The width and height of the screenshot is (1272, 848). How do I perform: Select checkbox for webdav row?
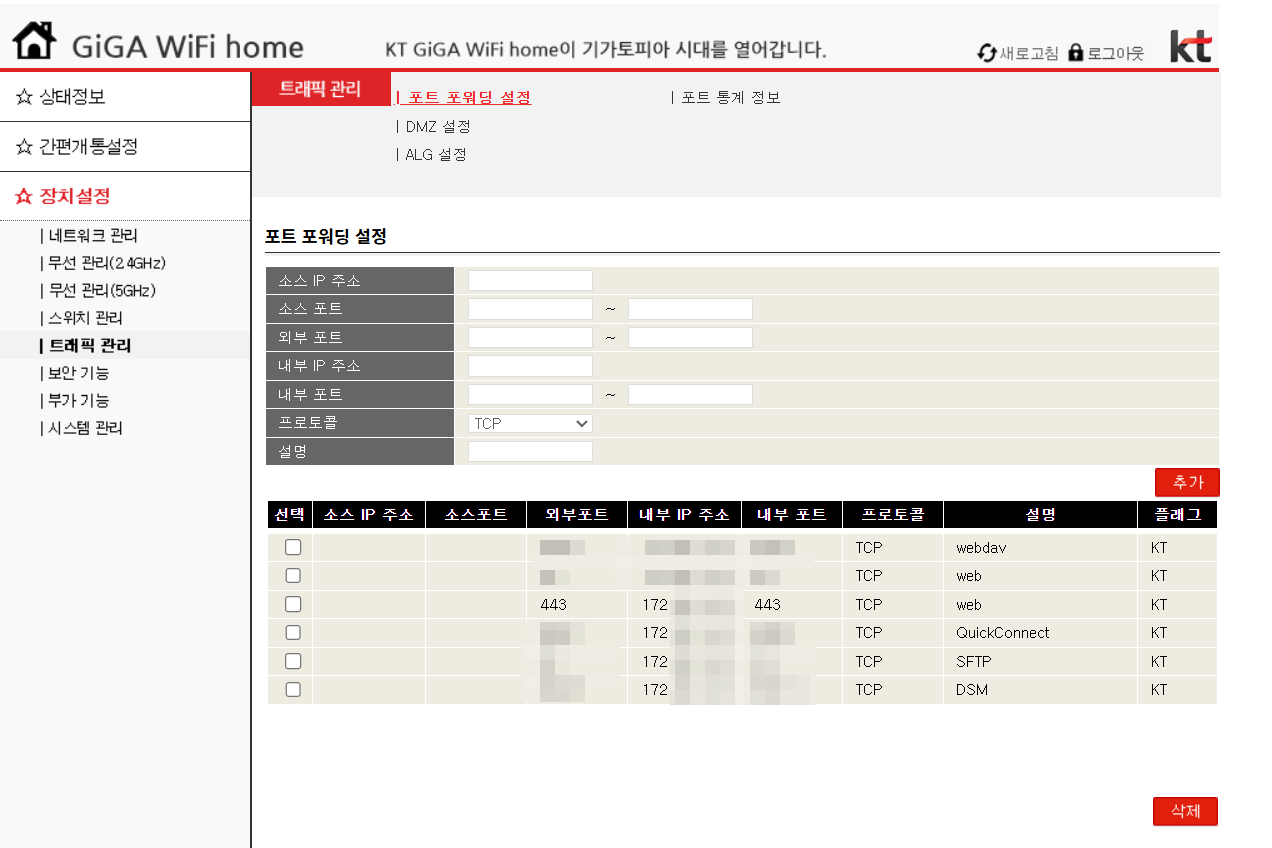tap(293, 547)
